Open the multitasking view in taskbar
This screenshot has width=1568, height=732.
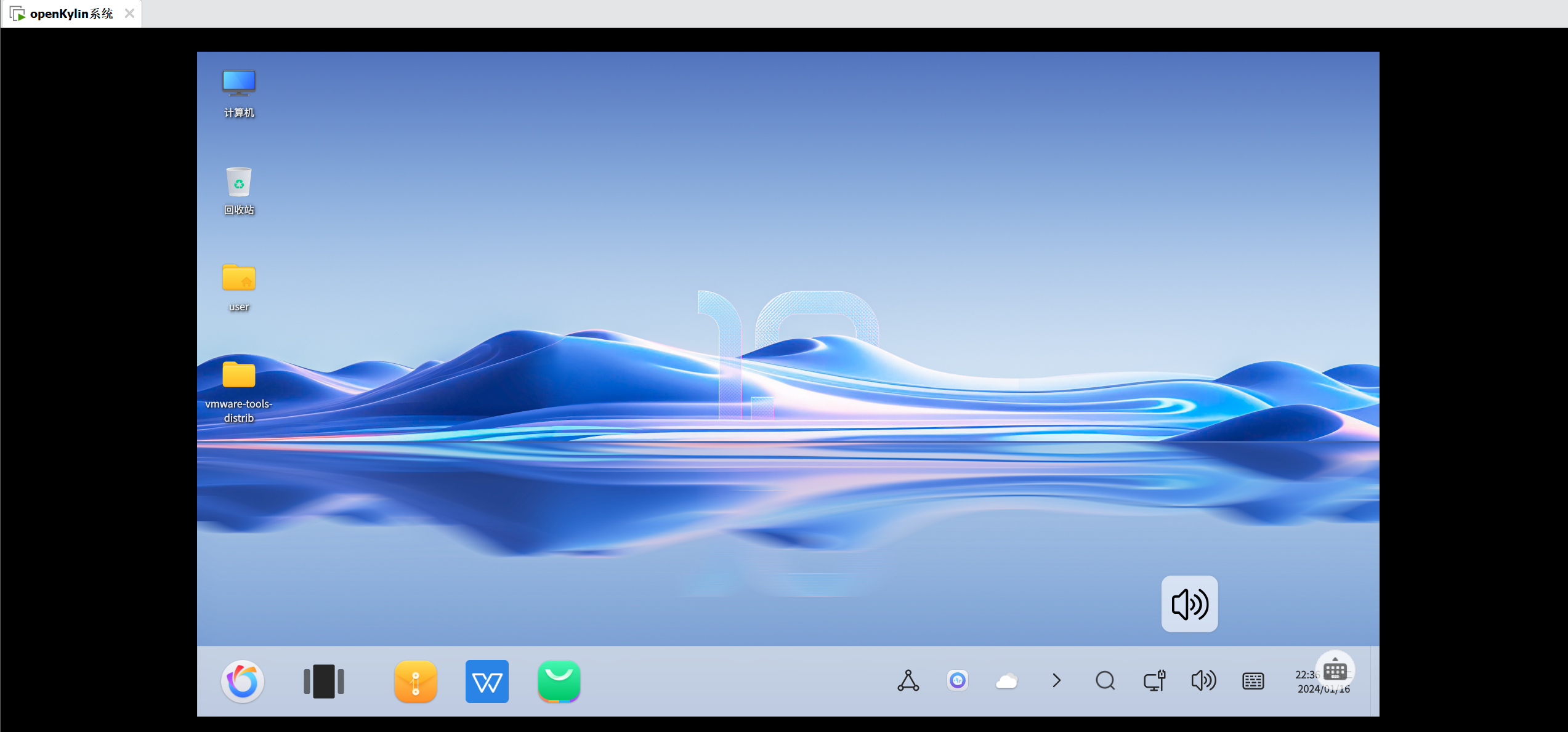click(324, 681)
